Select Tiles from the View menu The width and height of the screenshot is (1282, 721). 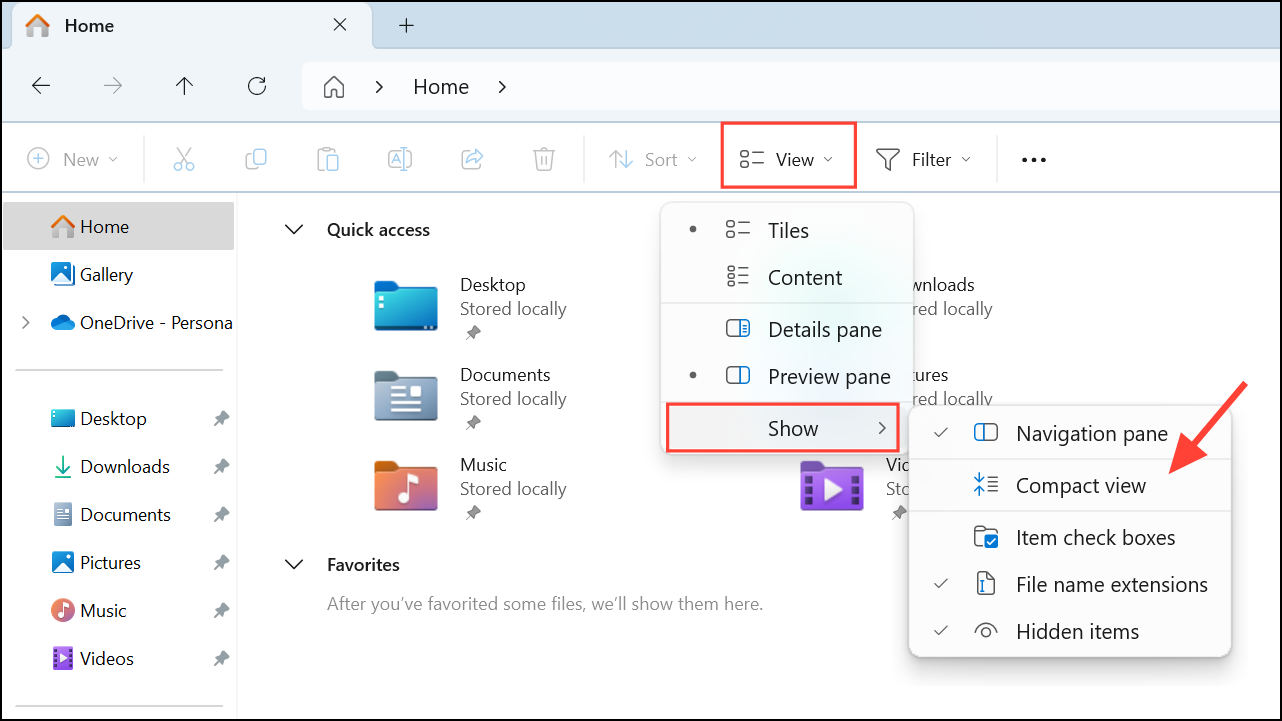789,230
